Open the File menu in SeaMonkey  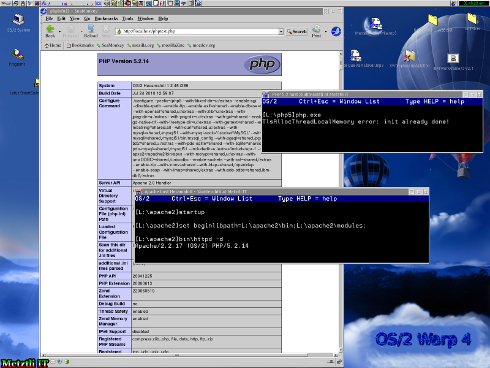point(49,19)
